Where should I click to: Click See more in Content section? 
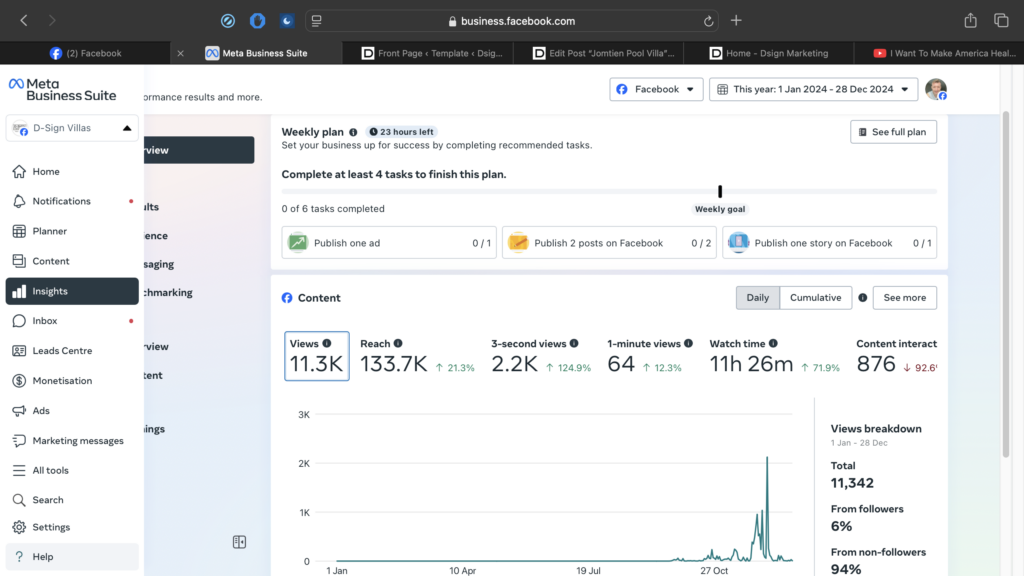904,298
